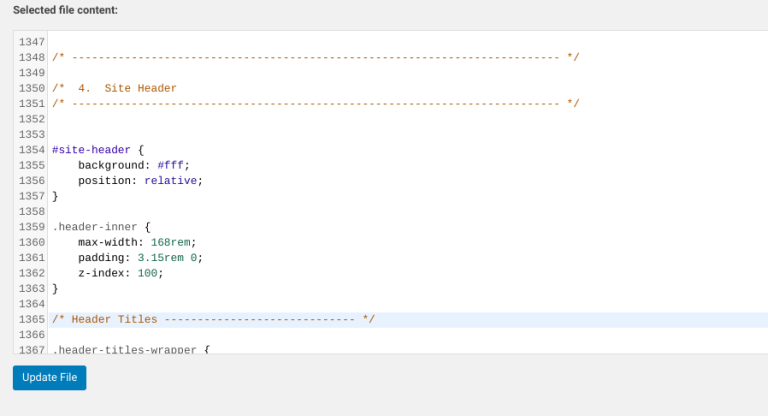
Task: Click the #fff color value
Action: pos(170,165)
